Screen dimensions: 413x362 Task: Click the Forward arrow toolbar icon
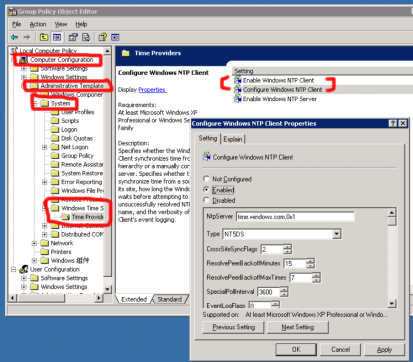click(27, 37)
